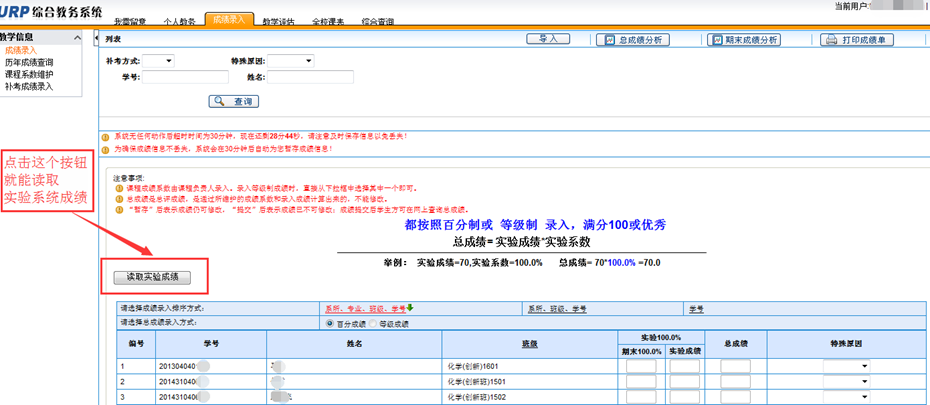Open the 综合查询 tab
The image size is (930, 405).
tap(377, 20)
